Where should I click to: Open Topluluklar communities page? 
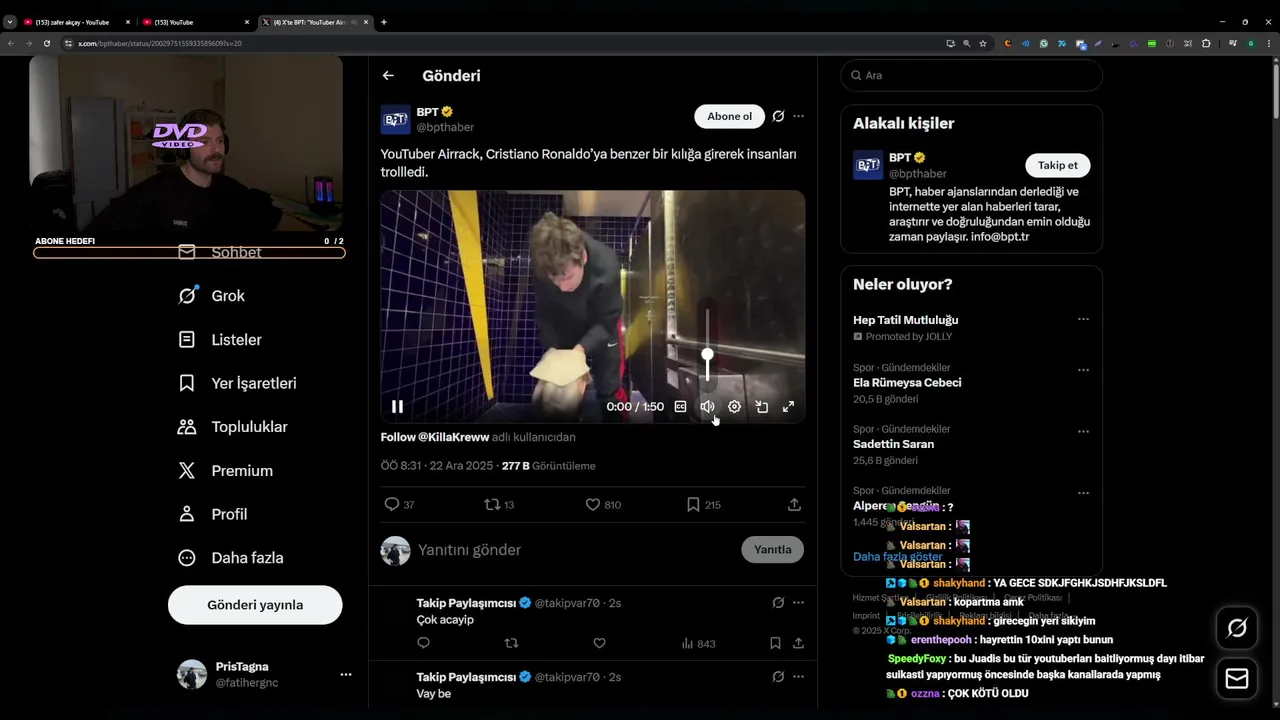tap(232, 427)
